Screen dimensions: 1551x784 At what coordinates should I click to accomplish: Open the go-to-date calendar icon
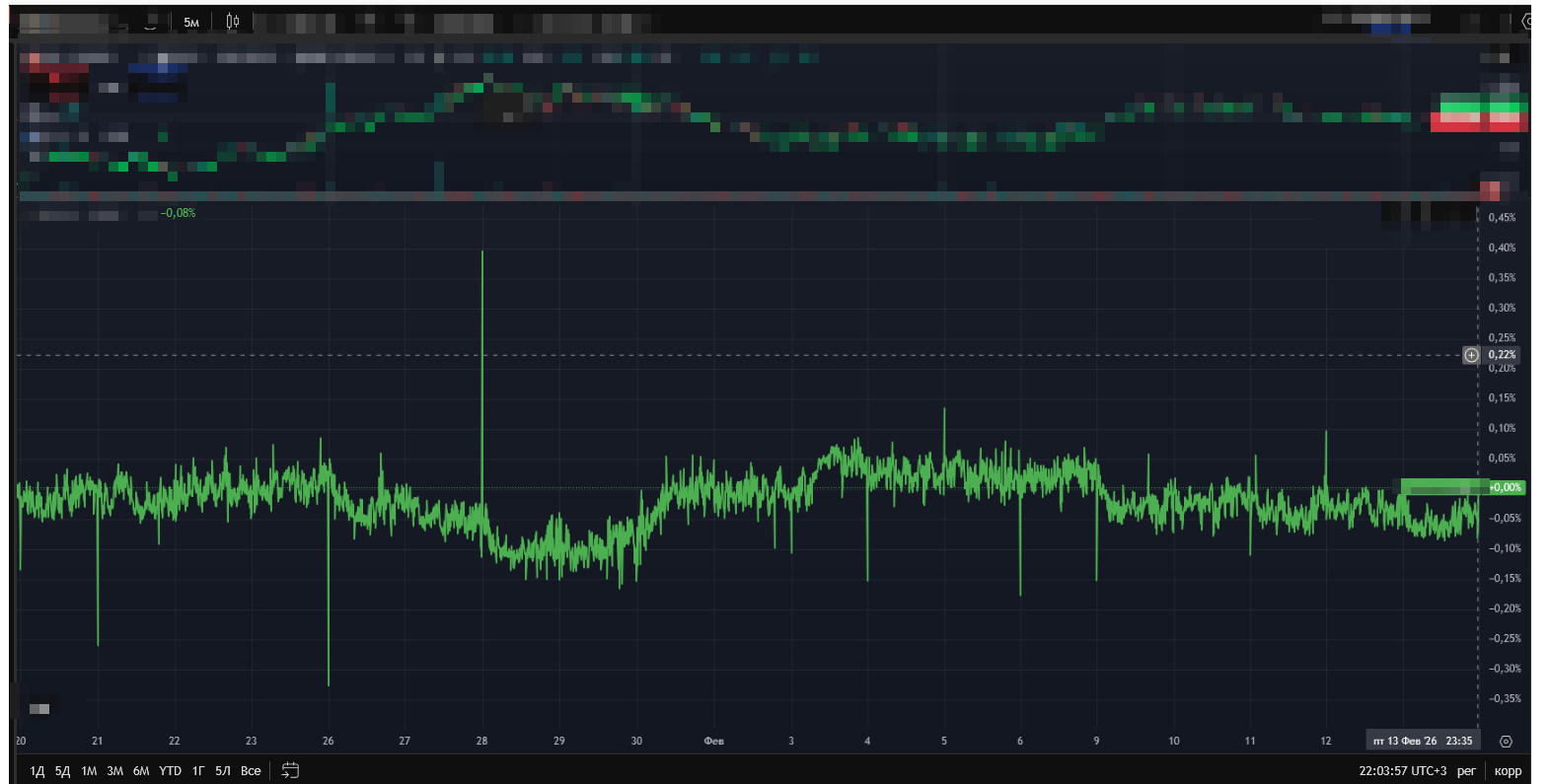[290, 770]
